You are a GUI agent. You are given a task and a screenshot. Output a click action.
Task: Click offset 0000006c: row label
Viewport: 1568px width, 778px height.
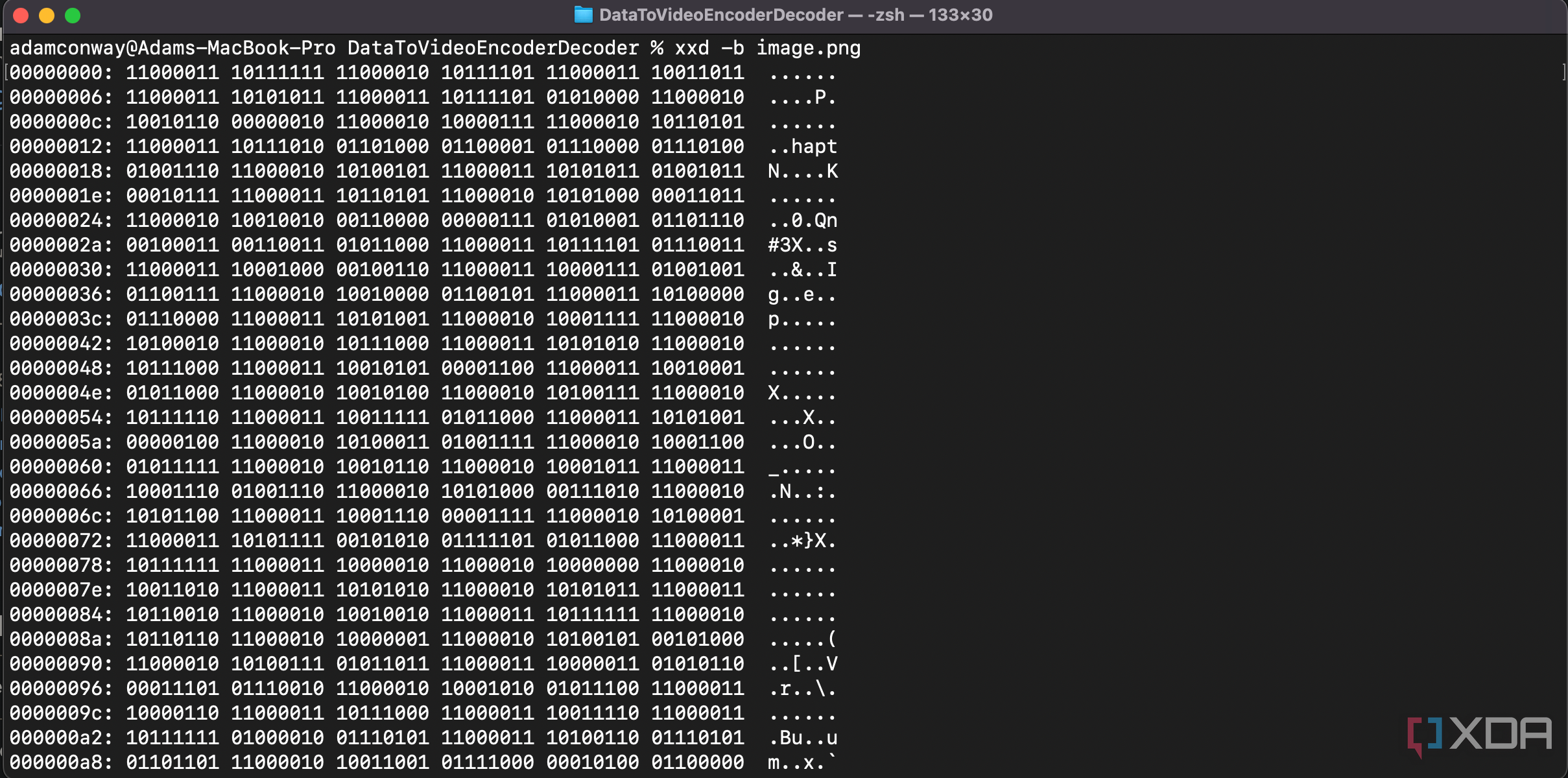point(62,516)
